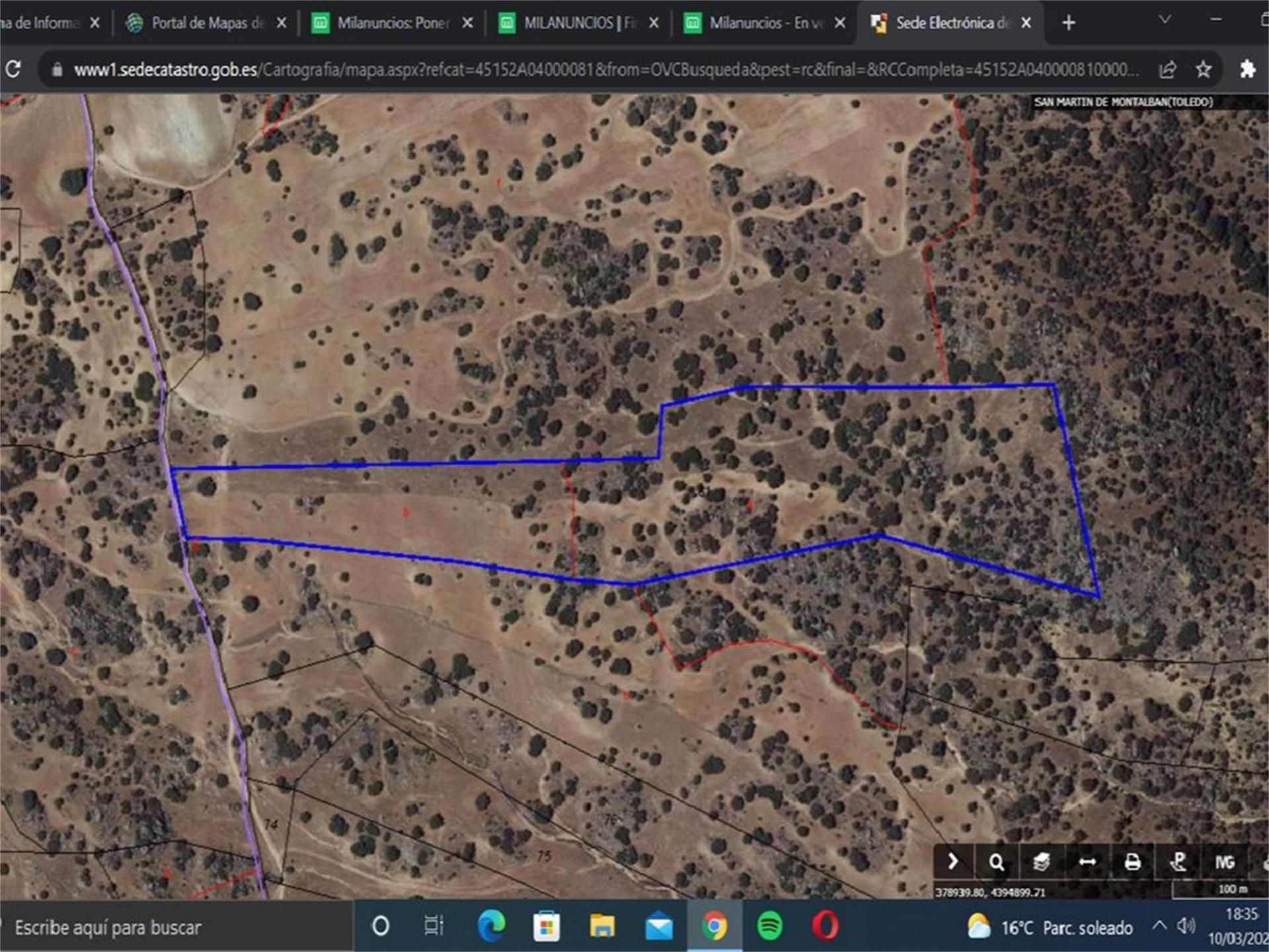This screenshot has width=1269, height=952.
Task: Open Cortana circle on taskbar
Action: pos(381,926)
